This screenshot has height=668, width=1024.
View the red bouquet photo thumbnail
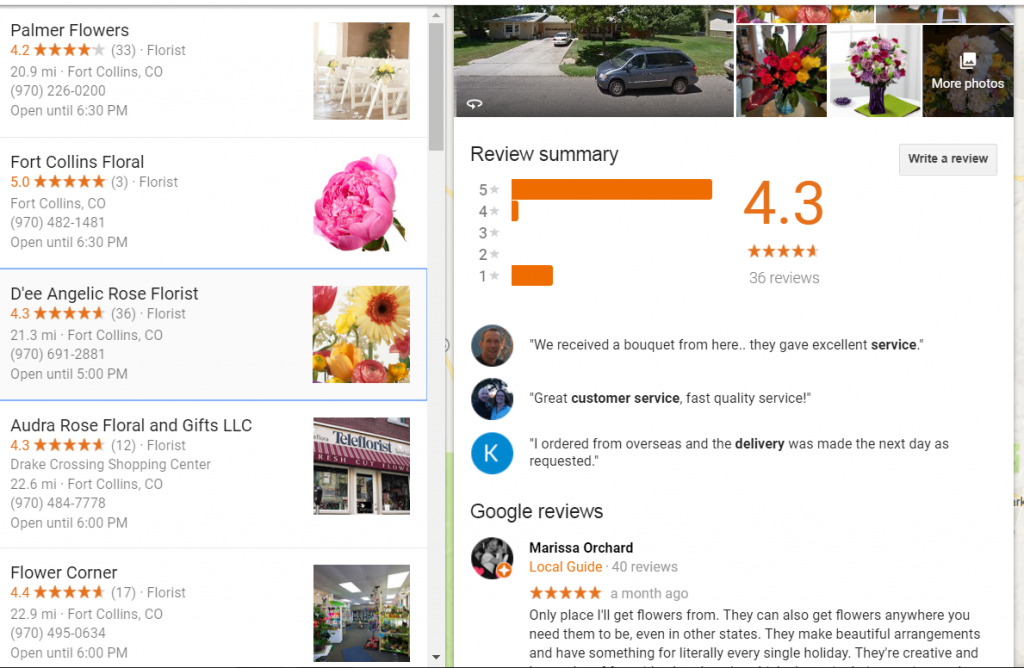(x=781, y=71)
